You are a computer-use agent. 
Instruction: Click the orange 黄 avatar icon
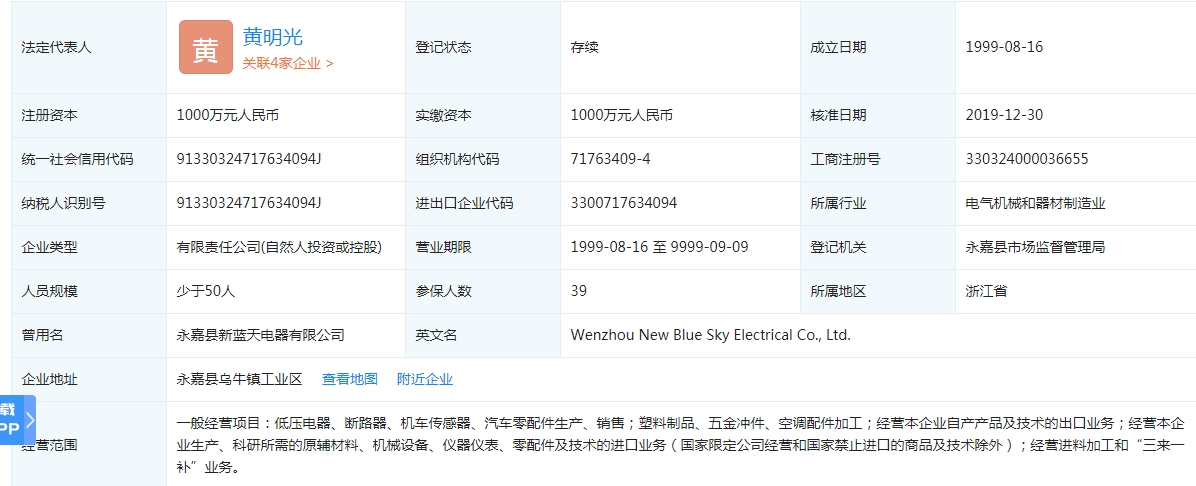coord(205,47)
